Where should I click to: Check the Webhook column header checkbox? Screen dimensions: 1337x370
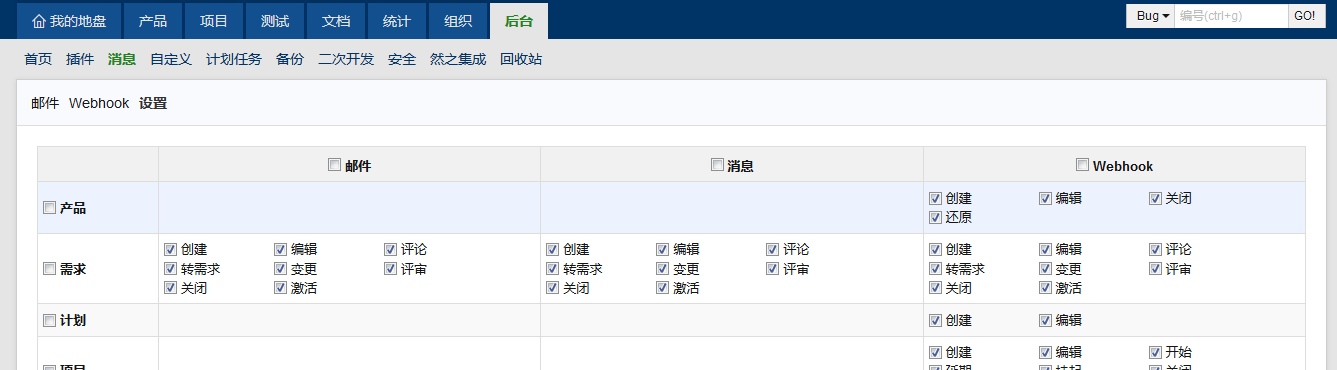click(1082, 165)
